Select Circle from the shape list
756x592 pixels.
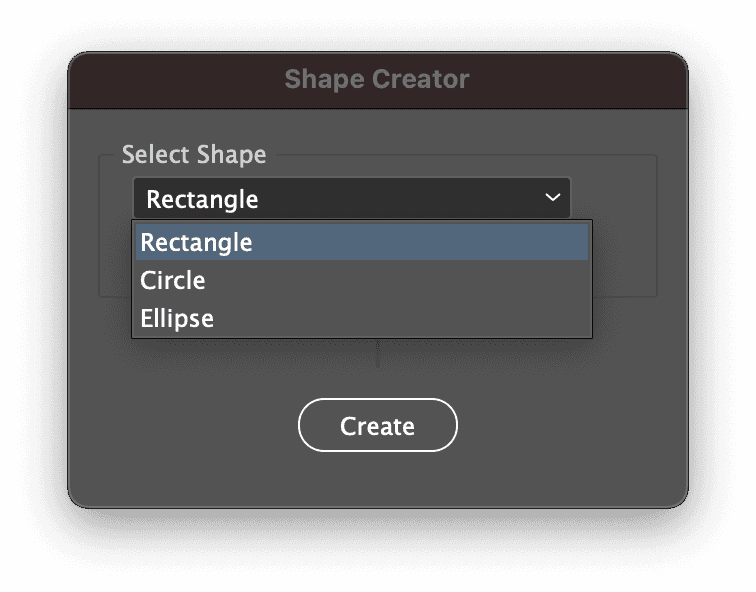tap(362, 280)
